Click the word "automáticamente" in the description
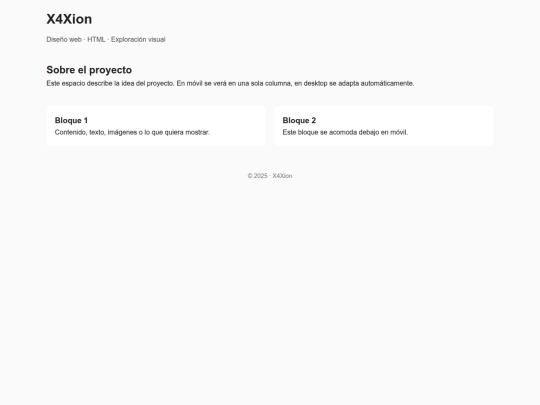 (x=387, y=83)
